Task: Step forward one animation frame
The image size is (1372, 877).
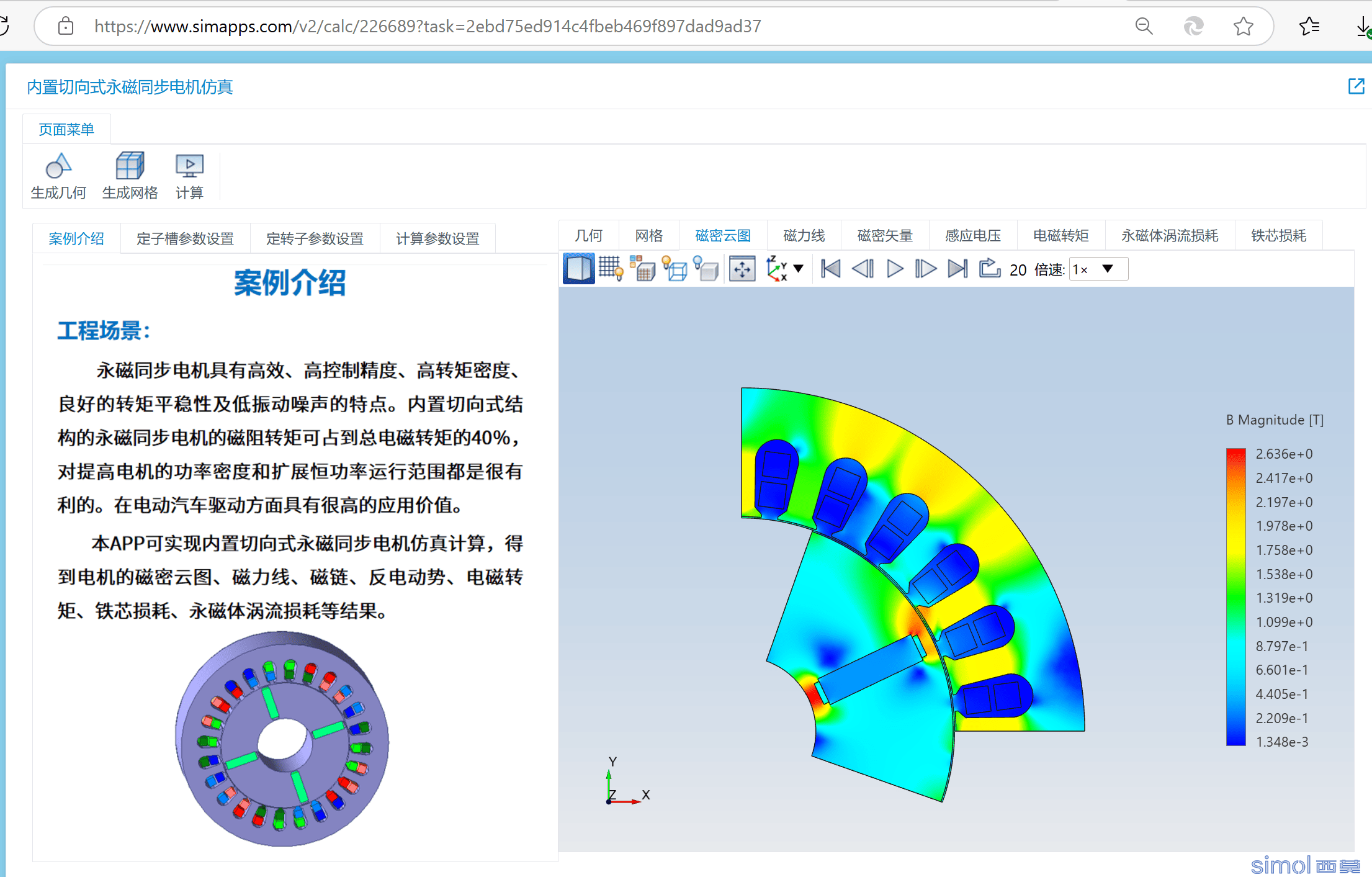Action: [925, 269]
